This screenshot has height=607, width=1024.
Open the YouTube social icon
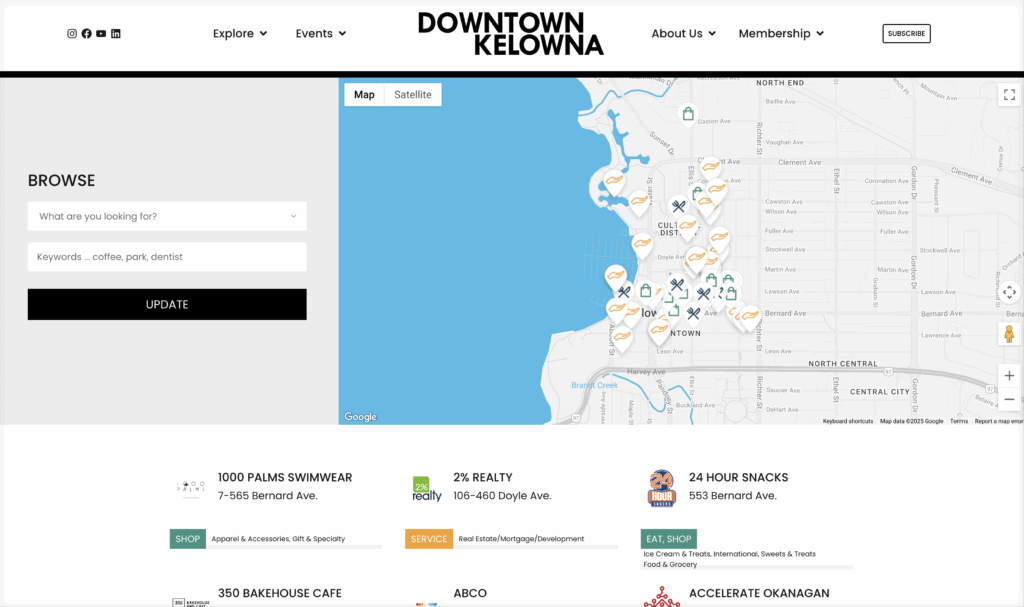click(x=101, y=34)
